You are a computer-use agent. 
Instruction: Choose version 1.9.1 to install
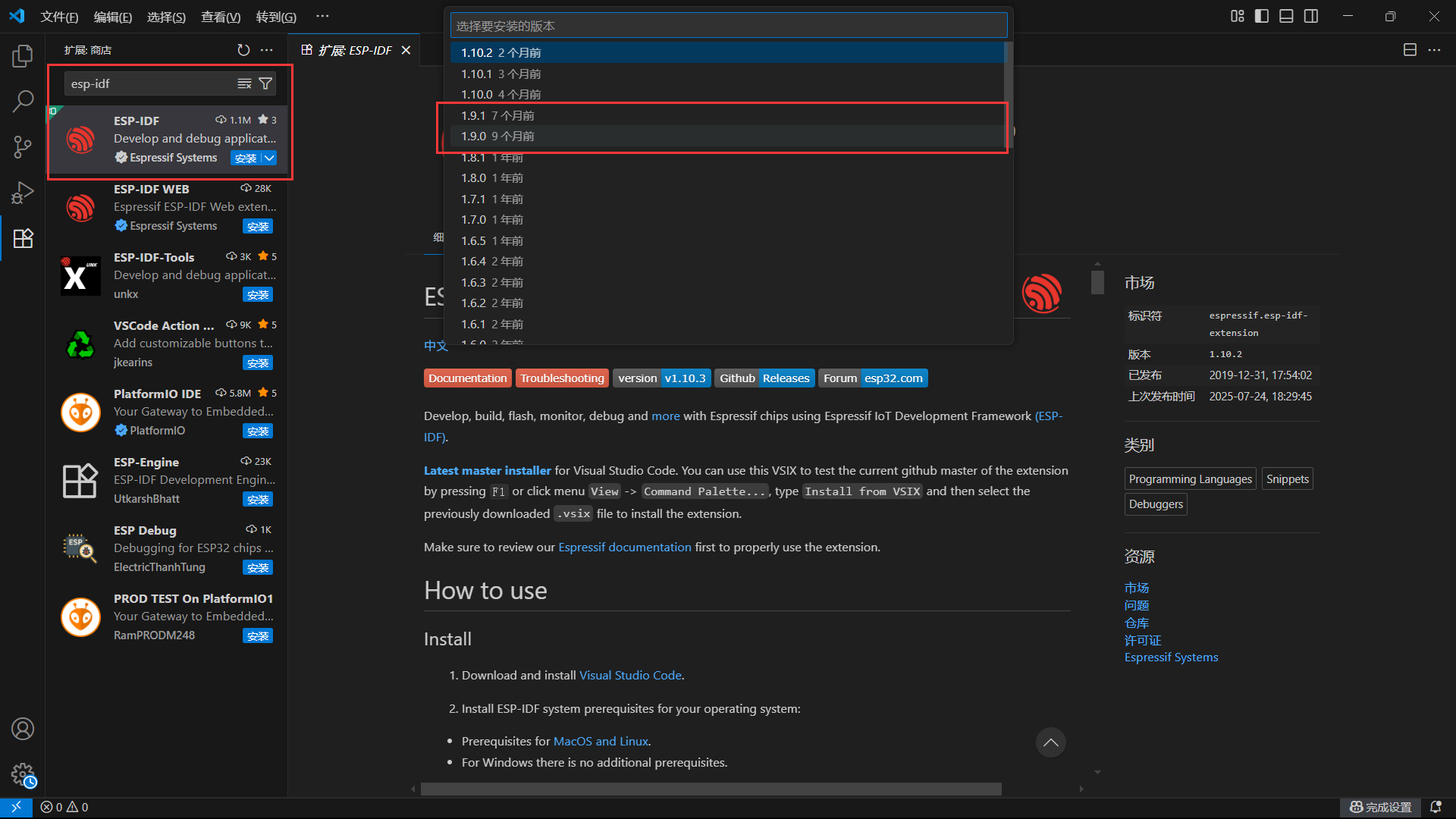728,115
